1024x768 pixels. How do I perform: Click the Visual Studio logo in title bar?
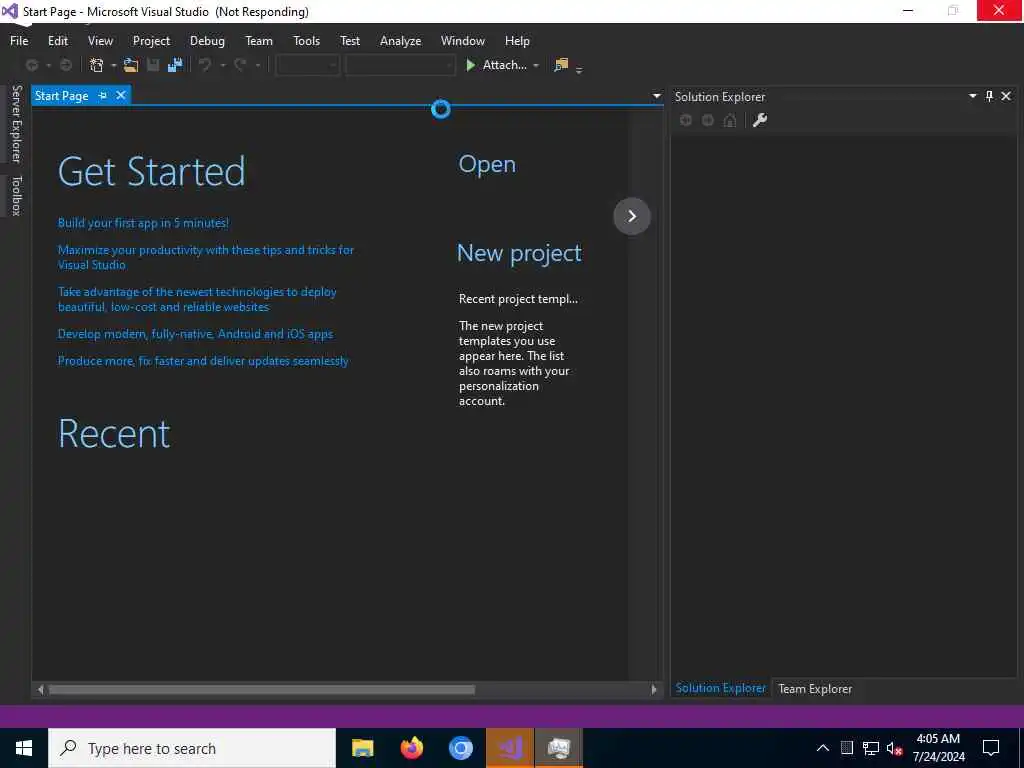coord(9,11)
